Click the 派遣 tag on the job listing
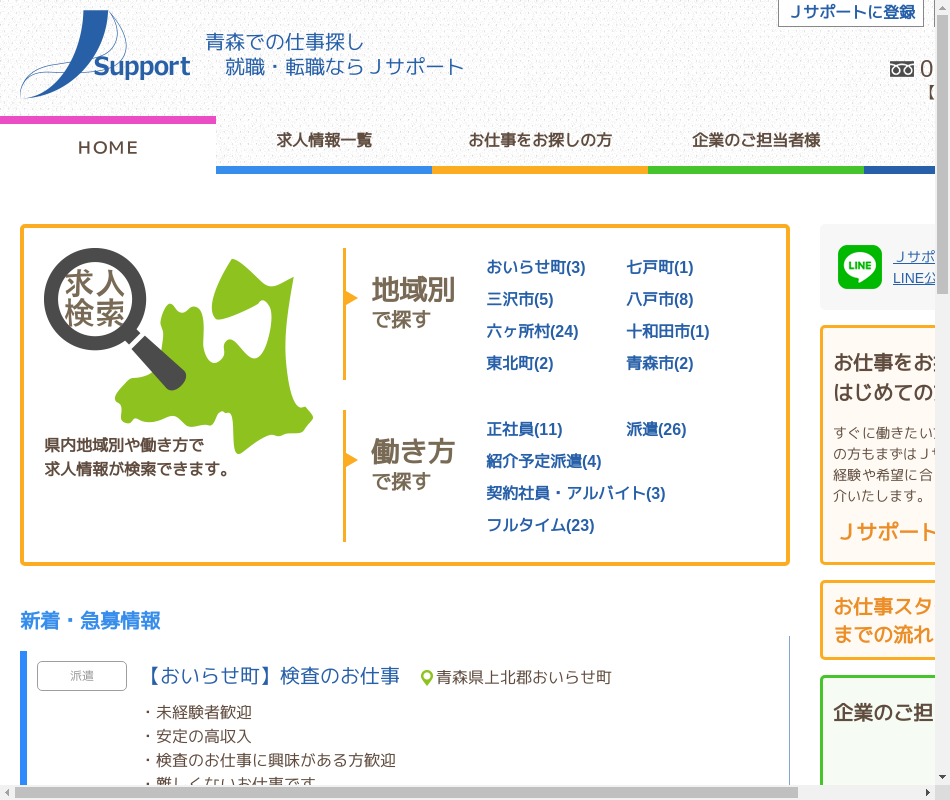 82,676
